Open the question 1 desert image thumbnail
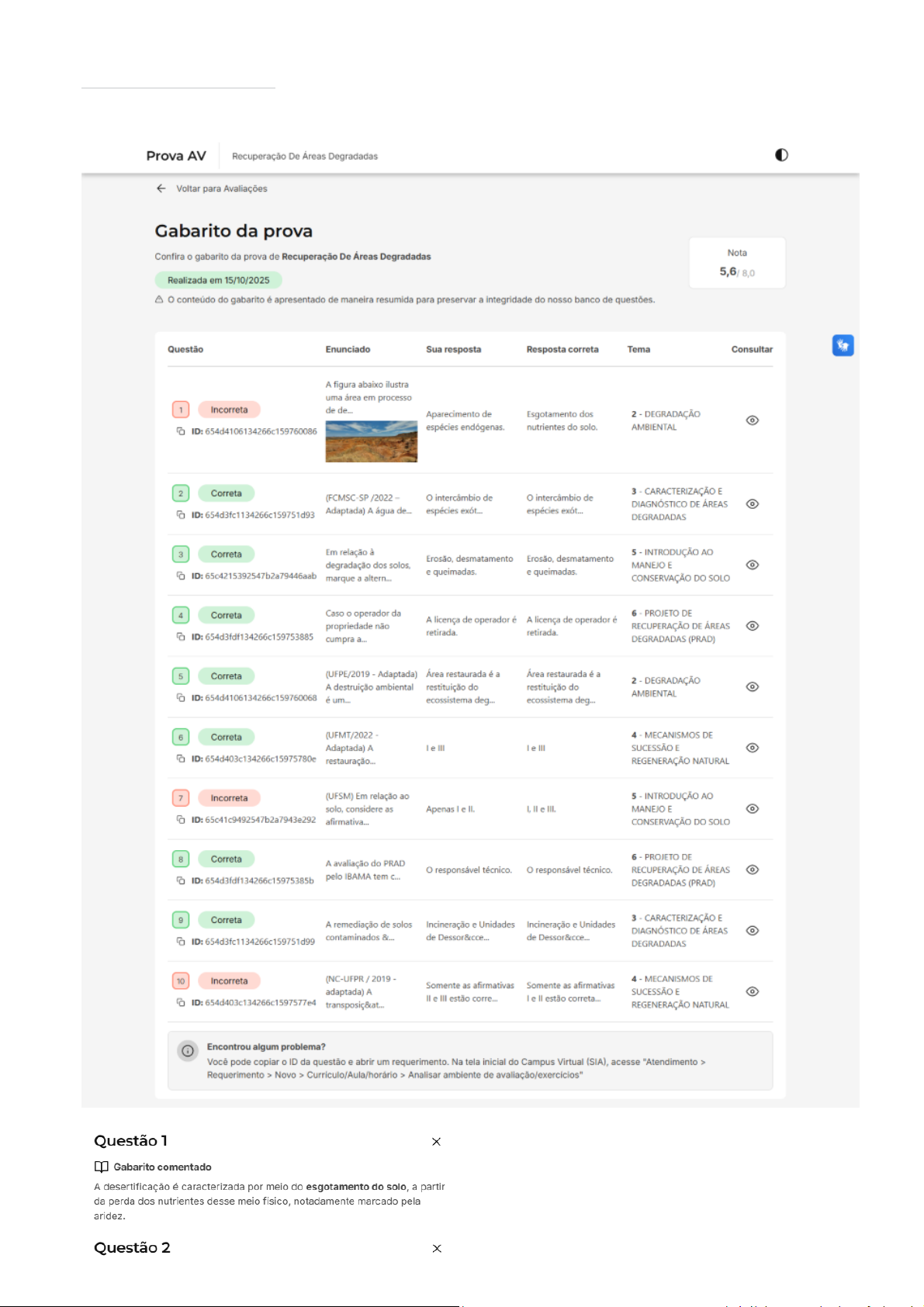The height and width of the screenshot is (1307, 924). [371, 441]
